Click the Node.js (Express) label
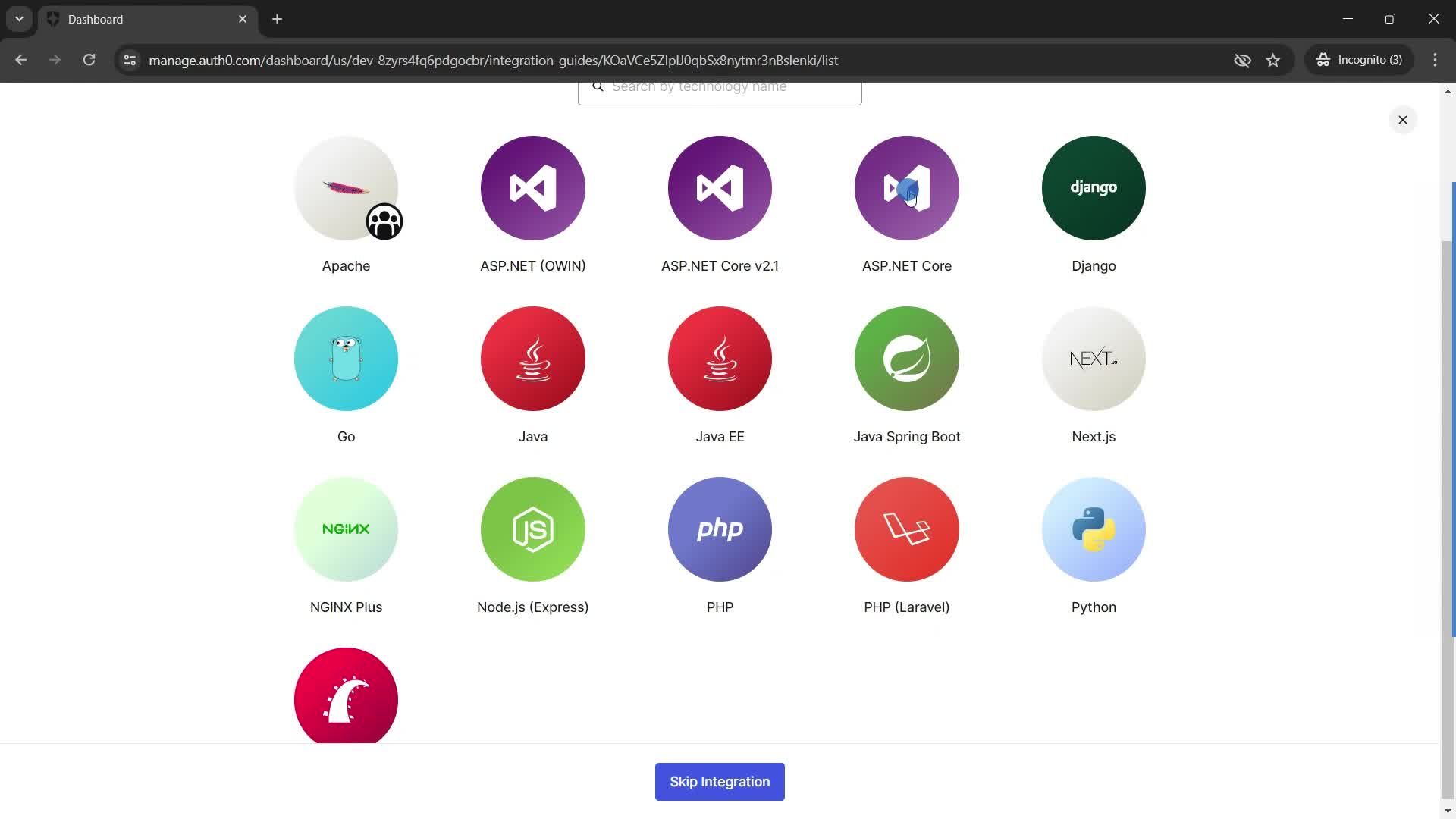The width and height of the screenshot is (1456, 819). coord(533,607)
